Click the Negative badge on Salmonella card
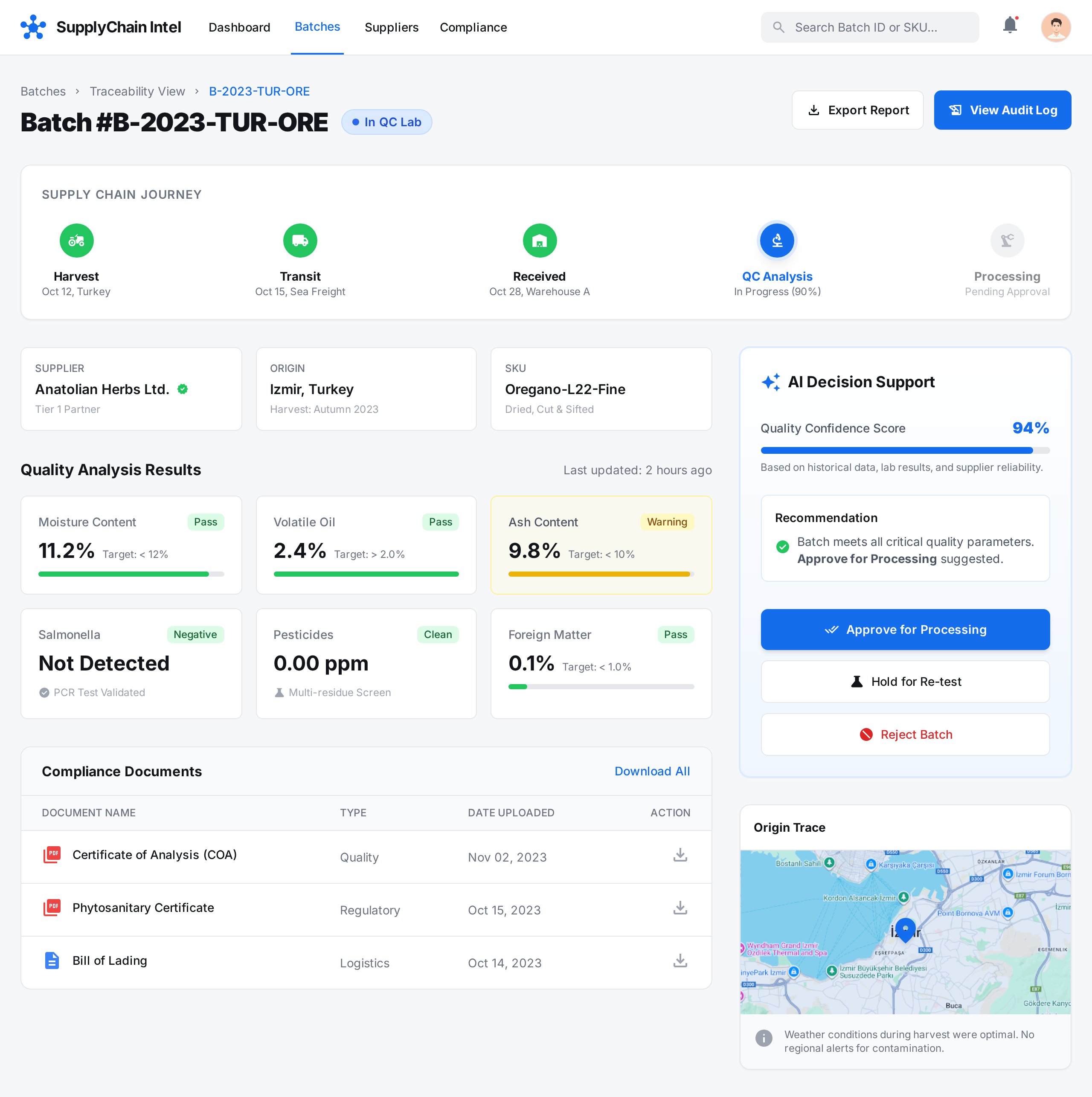 pyautogui.click(x=195, y=634)
